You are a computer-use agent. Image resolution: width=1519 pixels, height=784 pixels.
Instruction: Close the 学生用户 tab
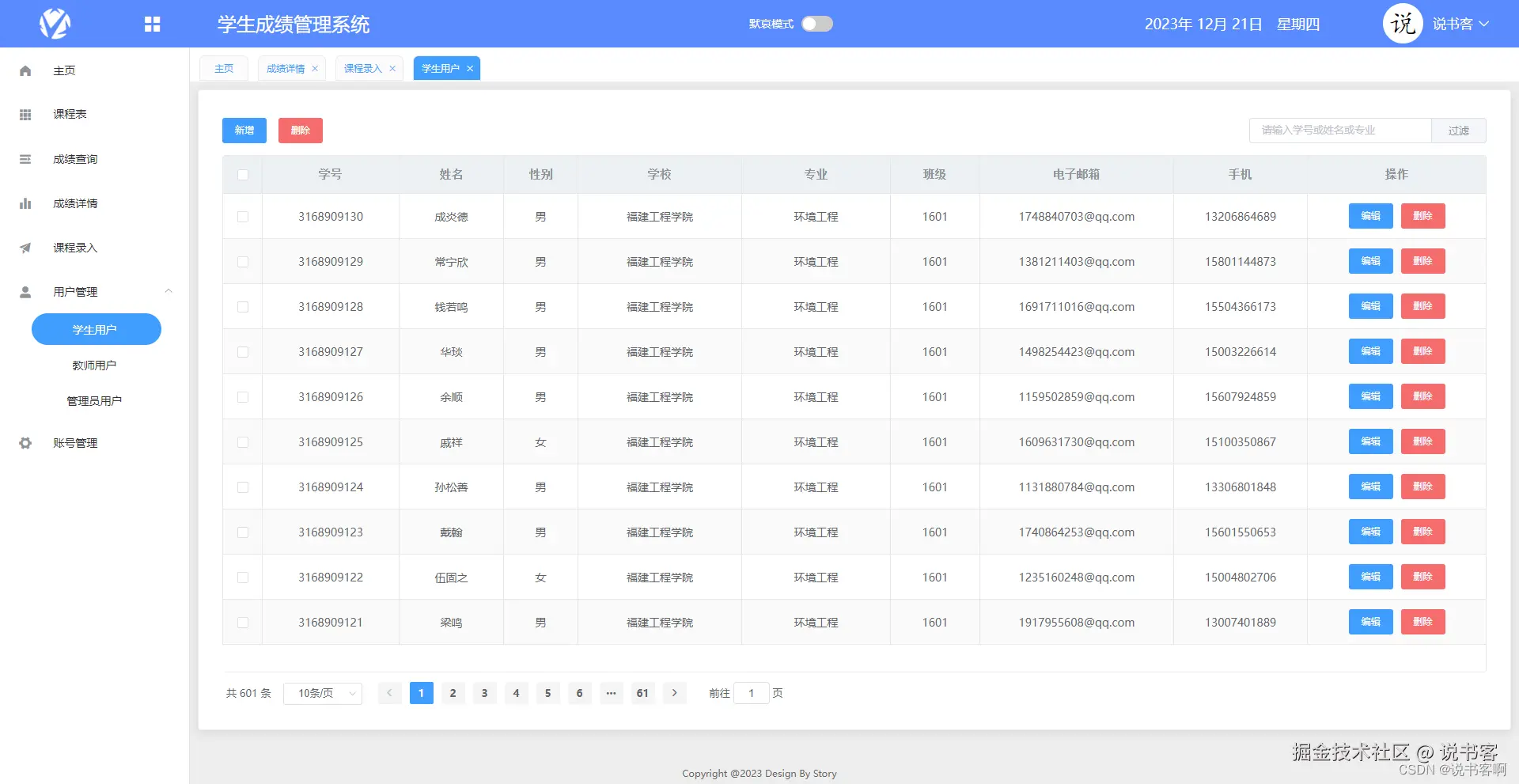click(x=470, y=69)
